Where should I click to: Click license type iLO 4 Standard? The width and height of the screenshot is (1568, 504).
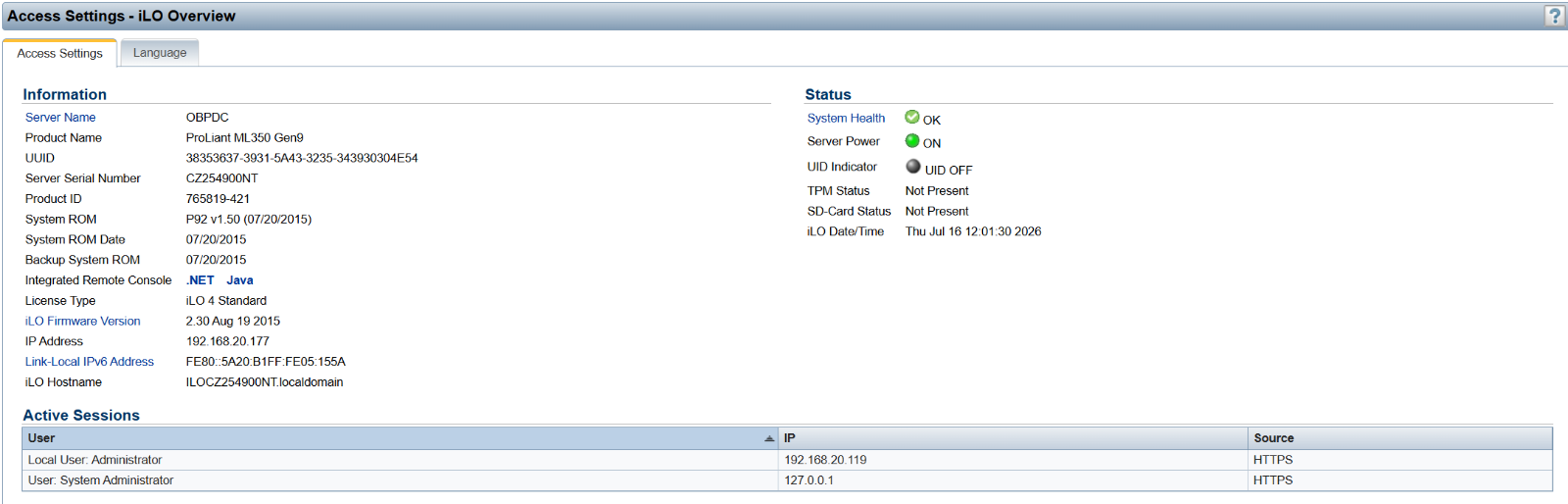pos(226,301)
